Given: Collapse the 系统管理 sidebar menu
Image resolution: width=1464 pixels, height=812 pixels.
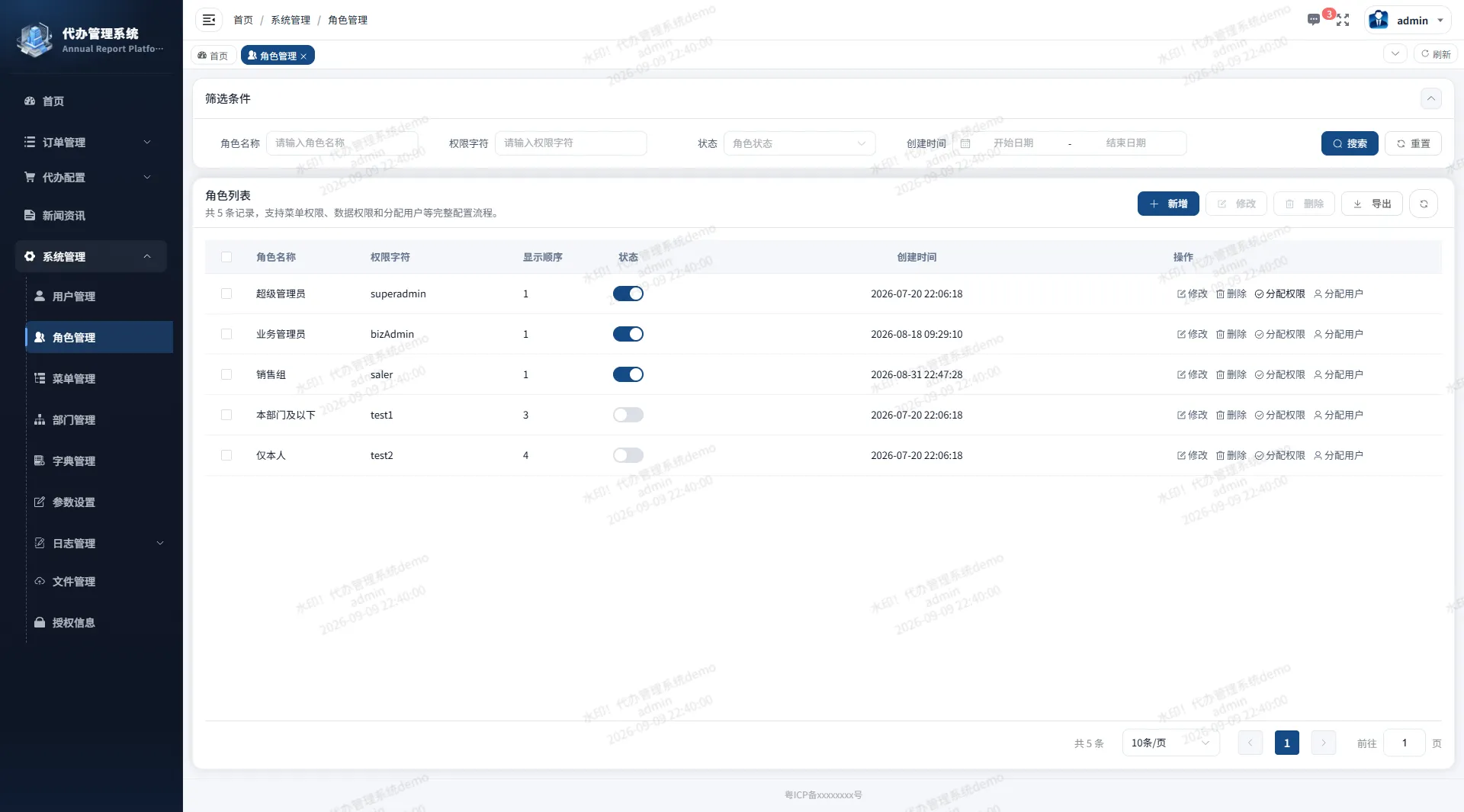Looking at the screenshot, I should pos(91,257).
